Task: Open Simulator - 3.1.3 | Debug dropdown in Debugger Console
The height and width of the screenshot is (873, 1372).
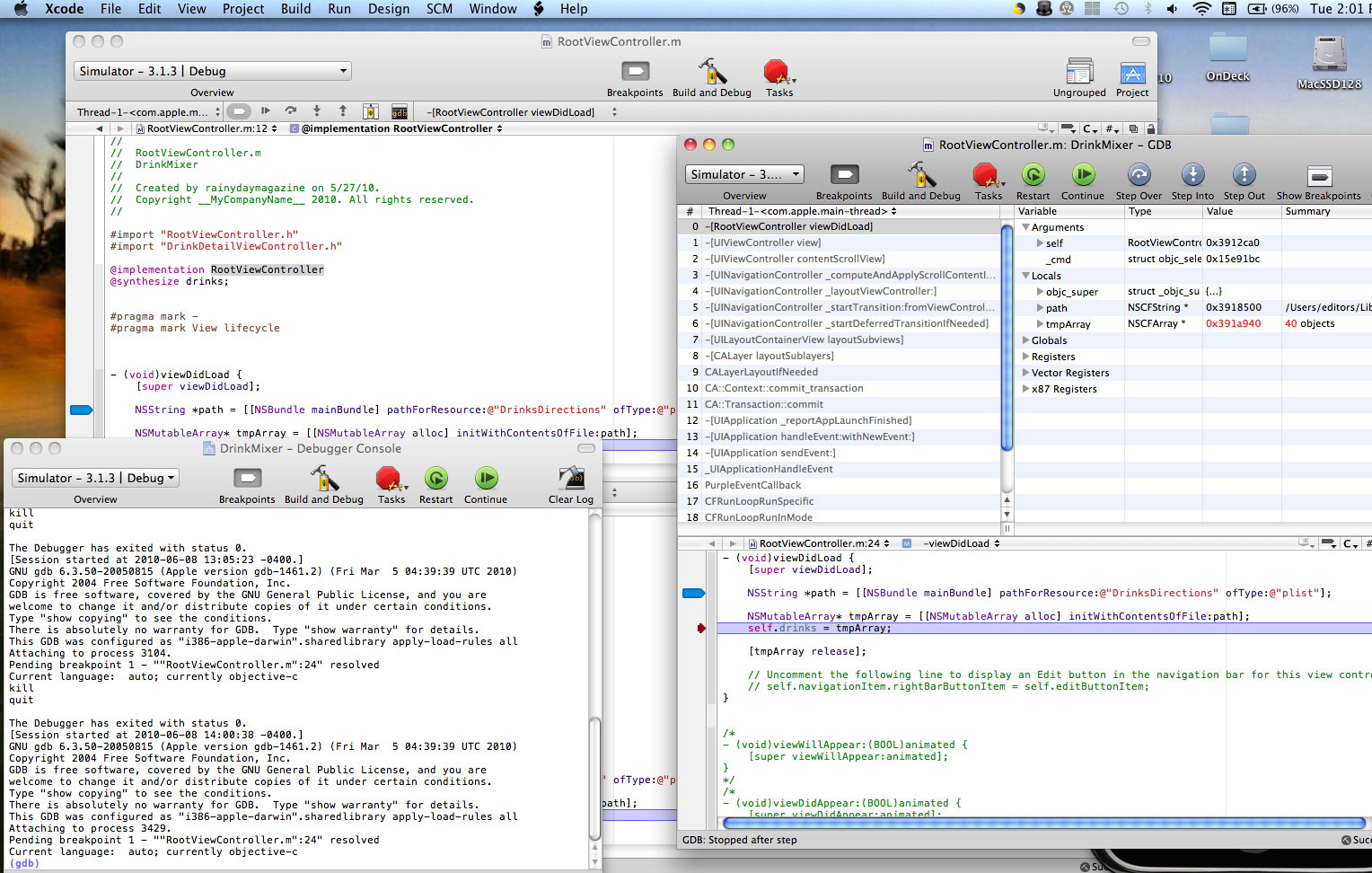Action: [x=95, y=478]
